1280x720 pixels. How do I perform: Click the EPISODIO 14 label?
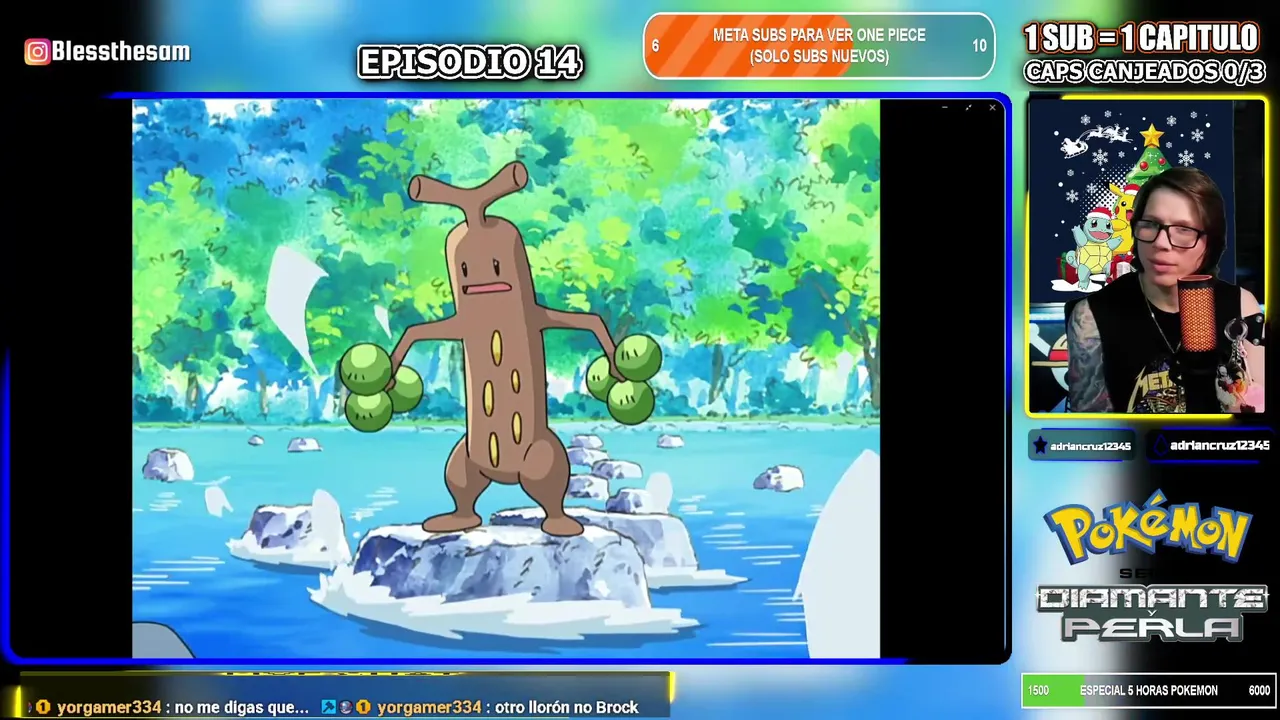470,63
